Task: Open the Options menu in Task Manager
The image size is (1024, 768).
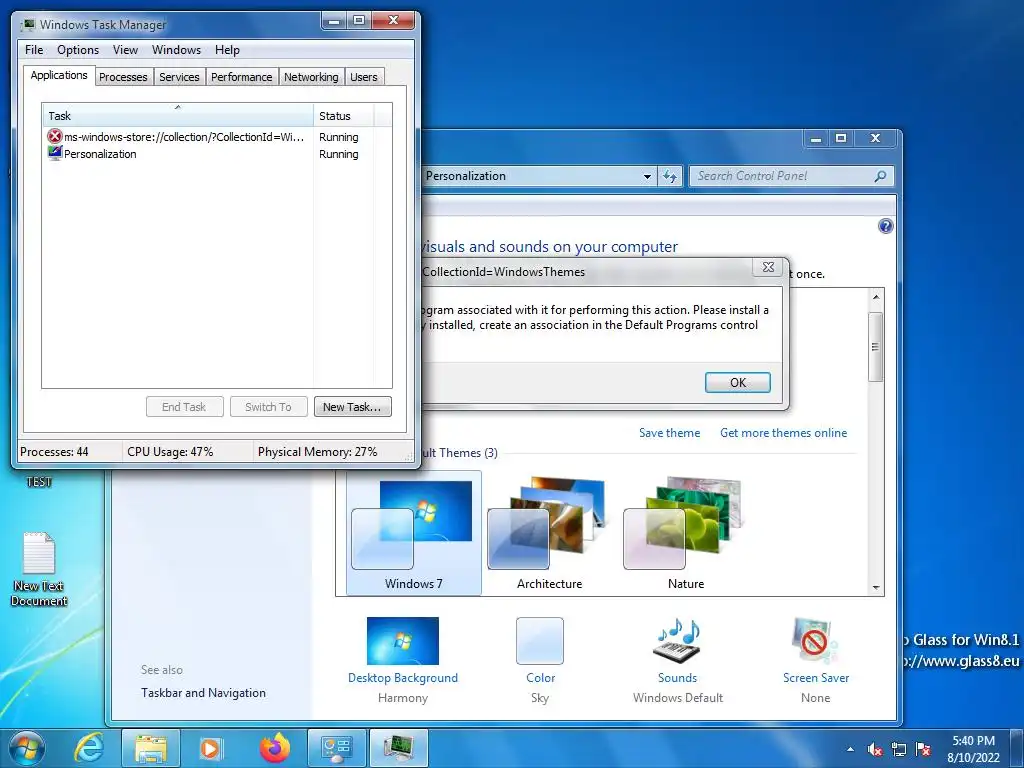Action: click(78, 50)
